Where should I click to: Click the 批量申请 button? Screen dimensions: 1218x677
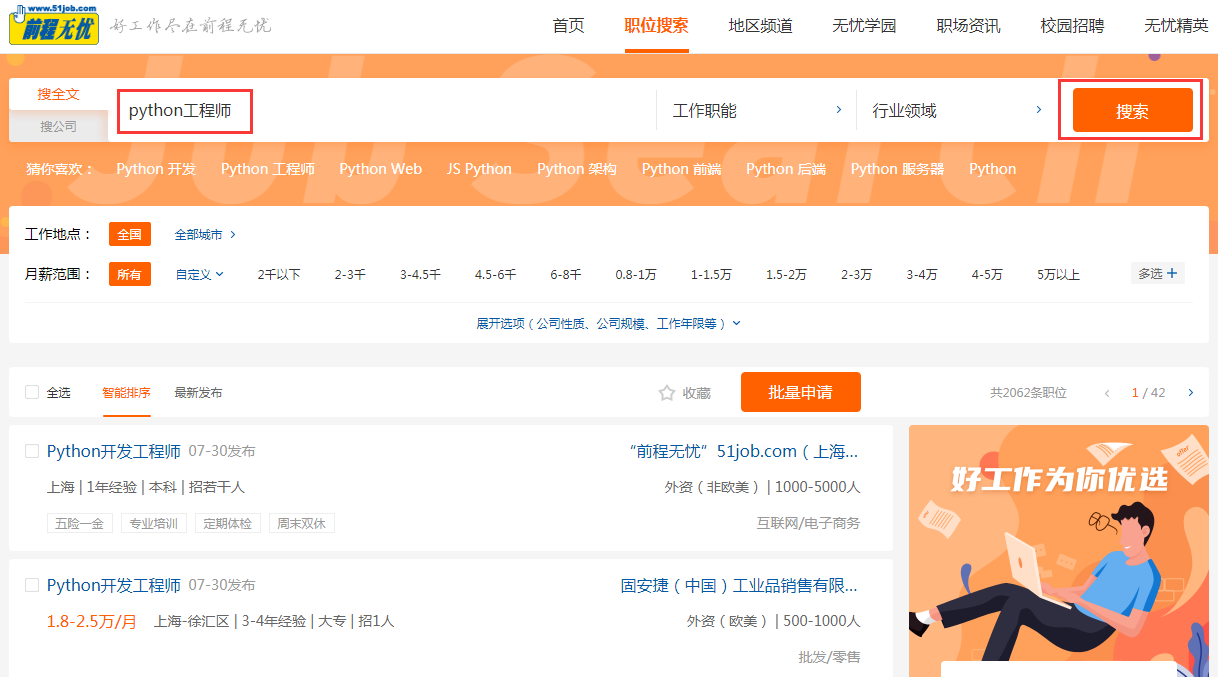pyautogui.click(x=800, y=392)
